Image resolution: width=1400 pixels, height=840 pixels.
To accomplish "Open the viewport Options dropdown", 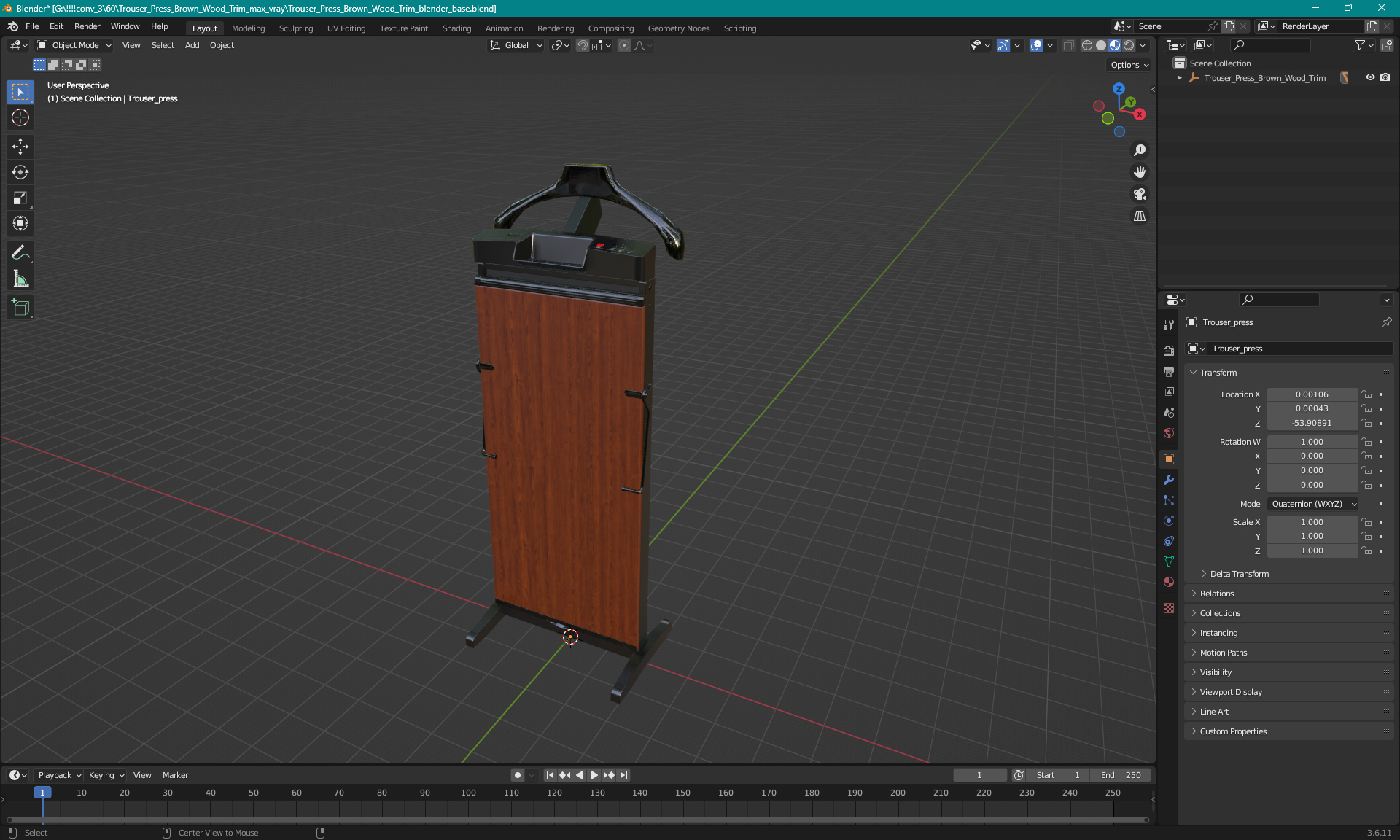I will pyautogui.click(x=1129, y=65).
